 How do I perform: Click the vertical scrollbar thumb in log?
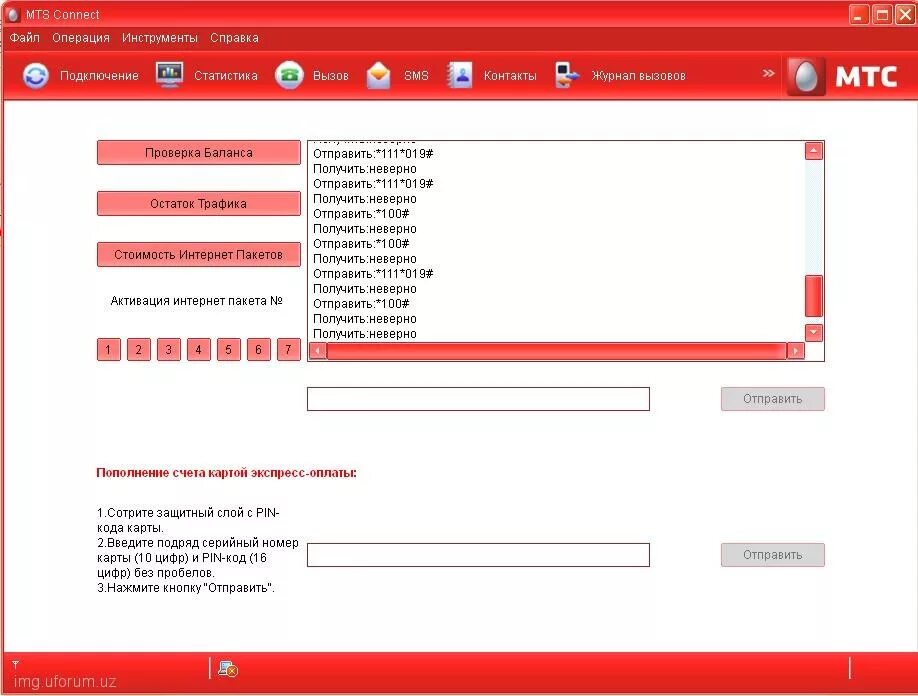(813, 296)
